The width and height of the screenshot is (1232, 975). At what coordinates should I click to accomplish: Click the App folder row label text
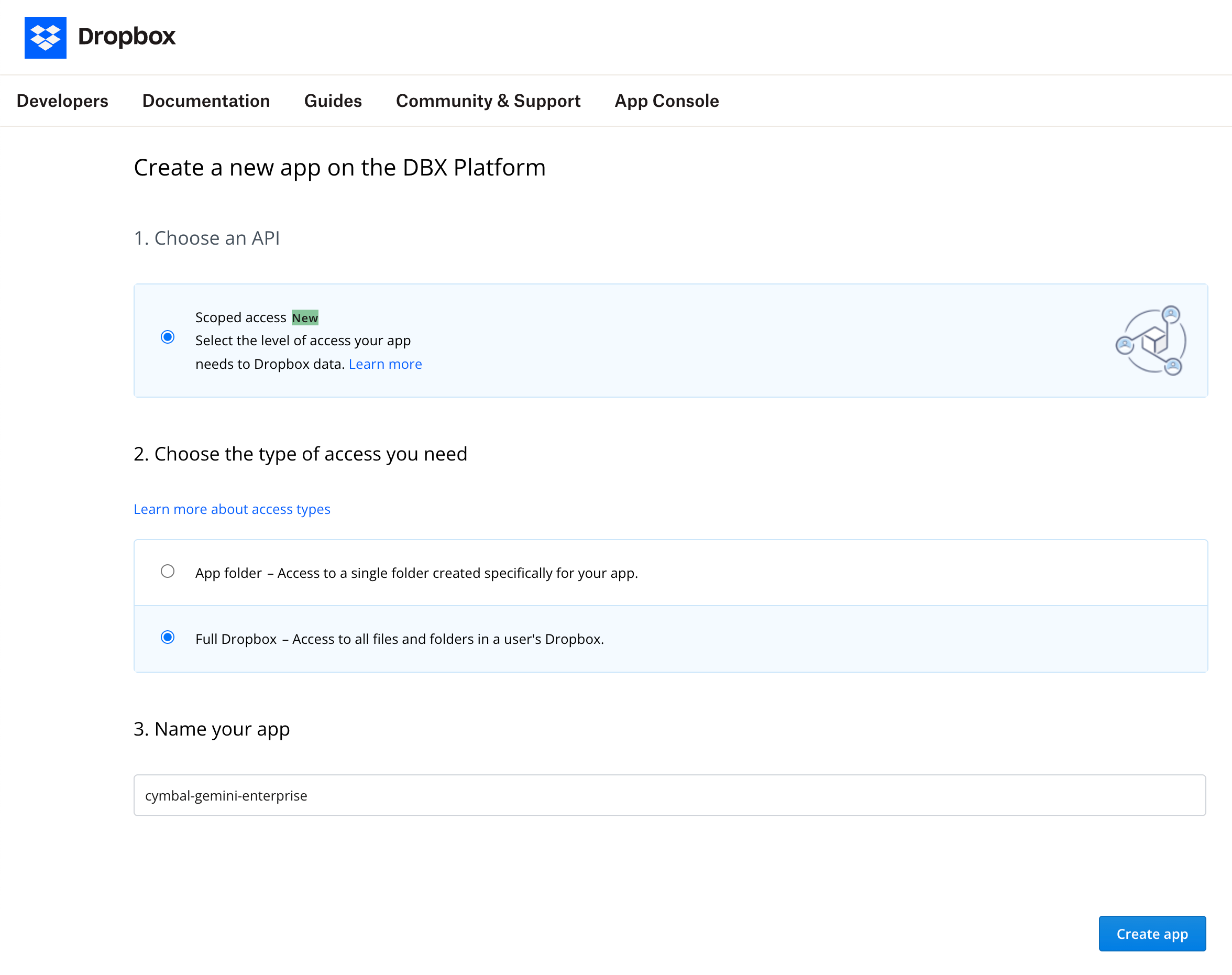point(228,573)
